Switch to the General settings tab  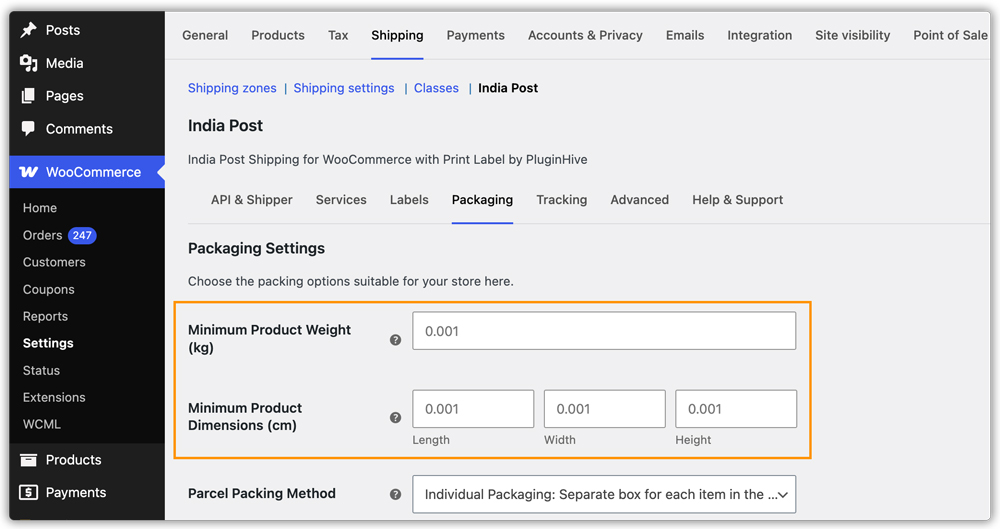point(205,35)
